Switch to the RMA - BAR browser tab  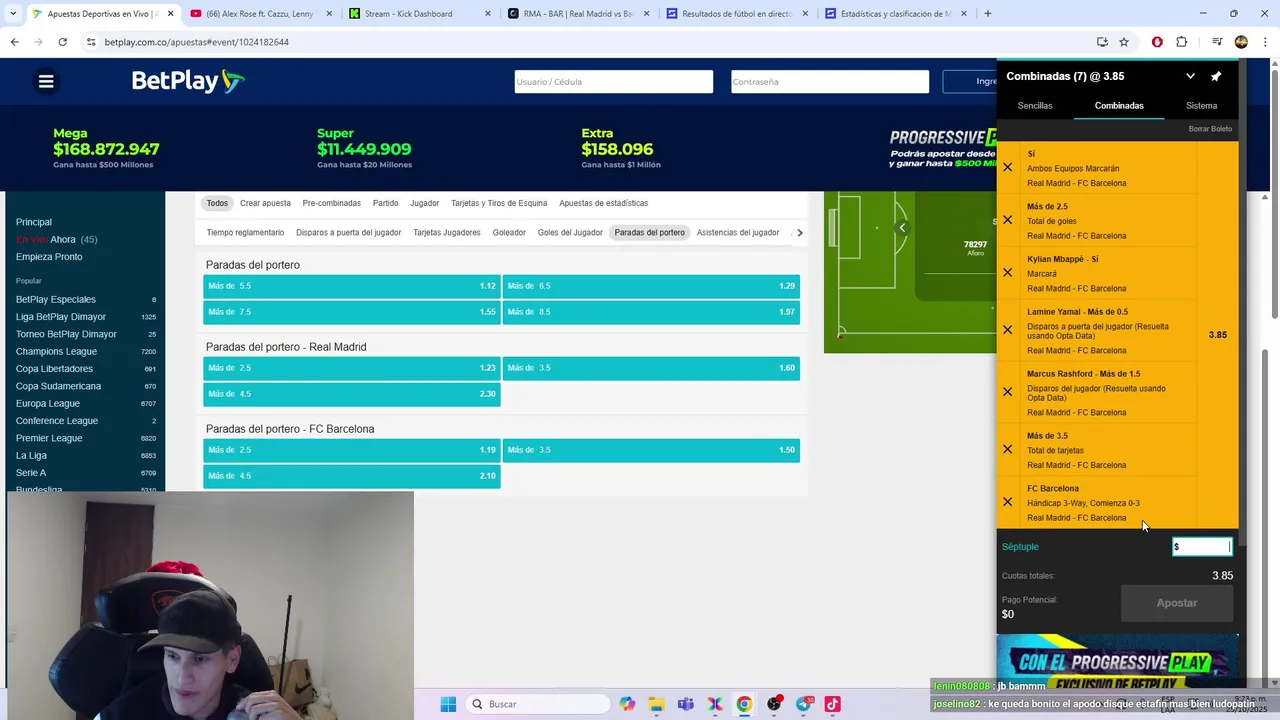pyautogui.click(x=577, y=14)
